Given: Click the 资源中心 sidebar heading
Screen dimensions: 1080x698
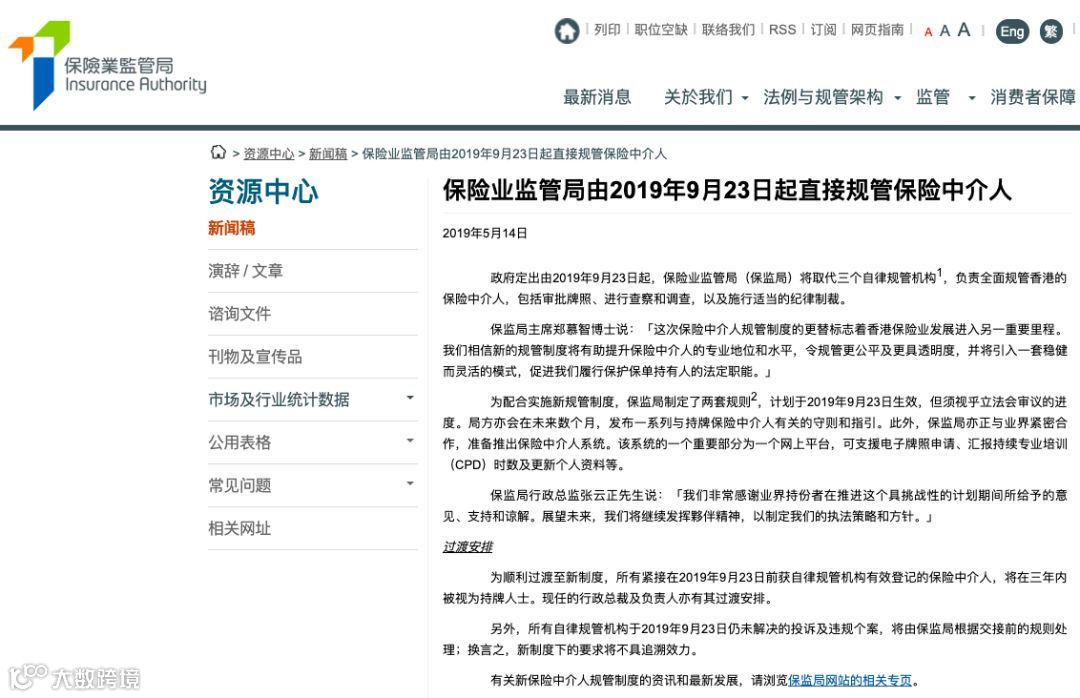Looking at the screenshot, I should 263,192.
